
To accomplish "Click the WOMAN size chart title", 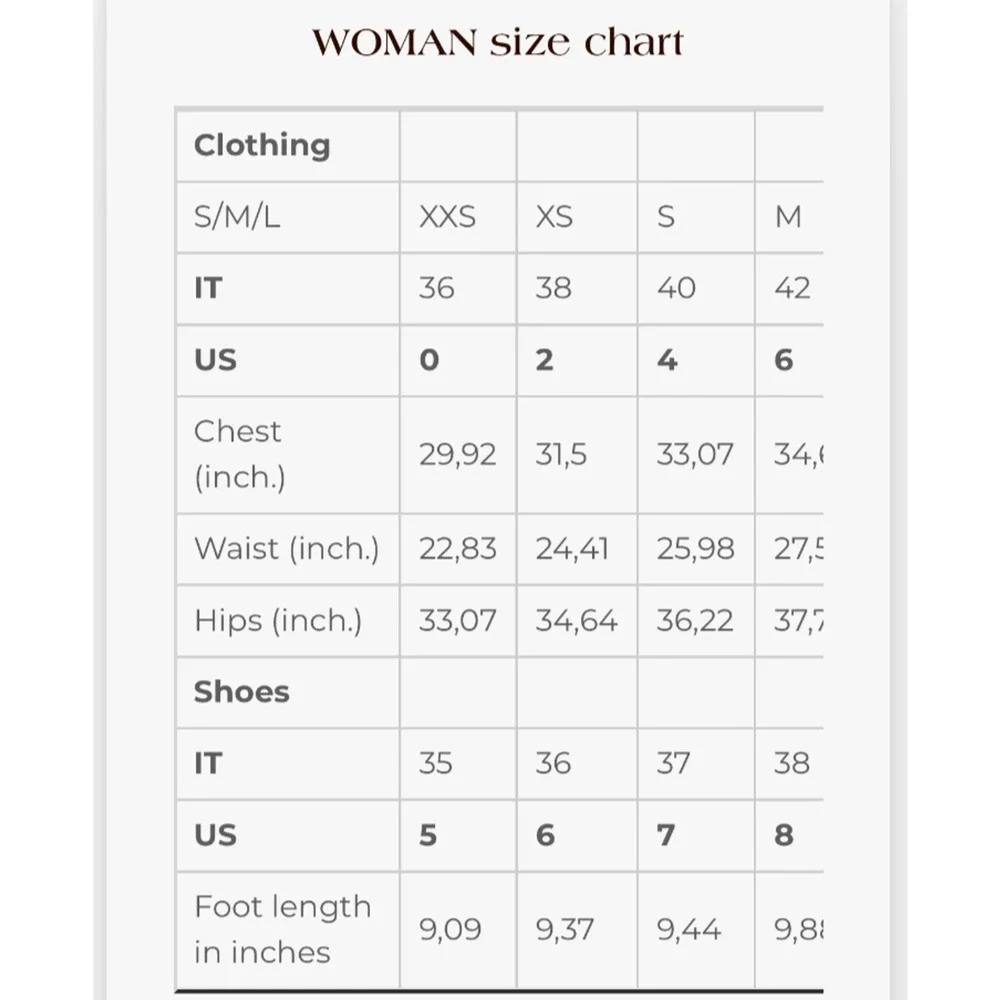I will point(497,43).
